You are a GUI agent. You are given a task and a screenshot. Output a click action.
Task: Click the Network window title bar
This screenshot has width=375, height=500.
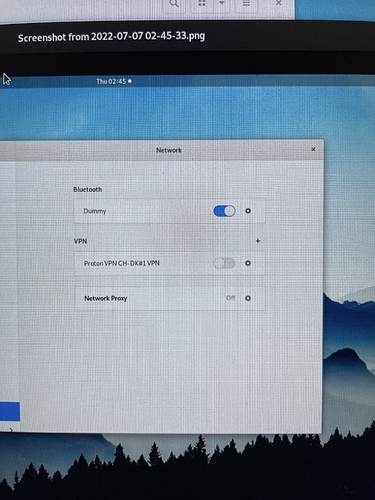tap(169, 150)
